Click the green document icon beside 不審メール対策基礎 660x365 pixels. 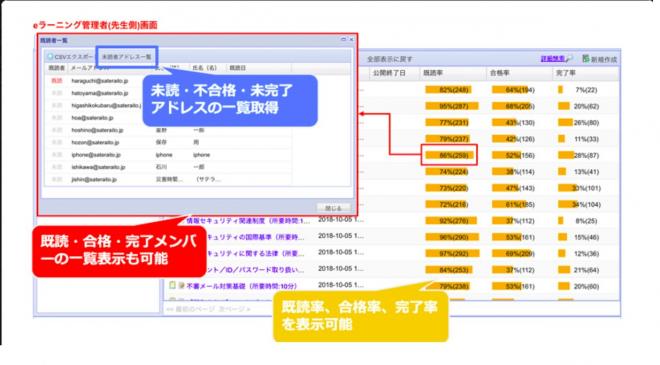click(x=172, y=285)
